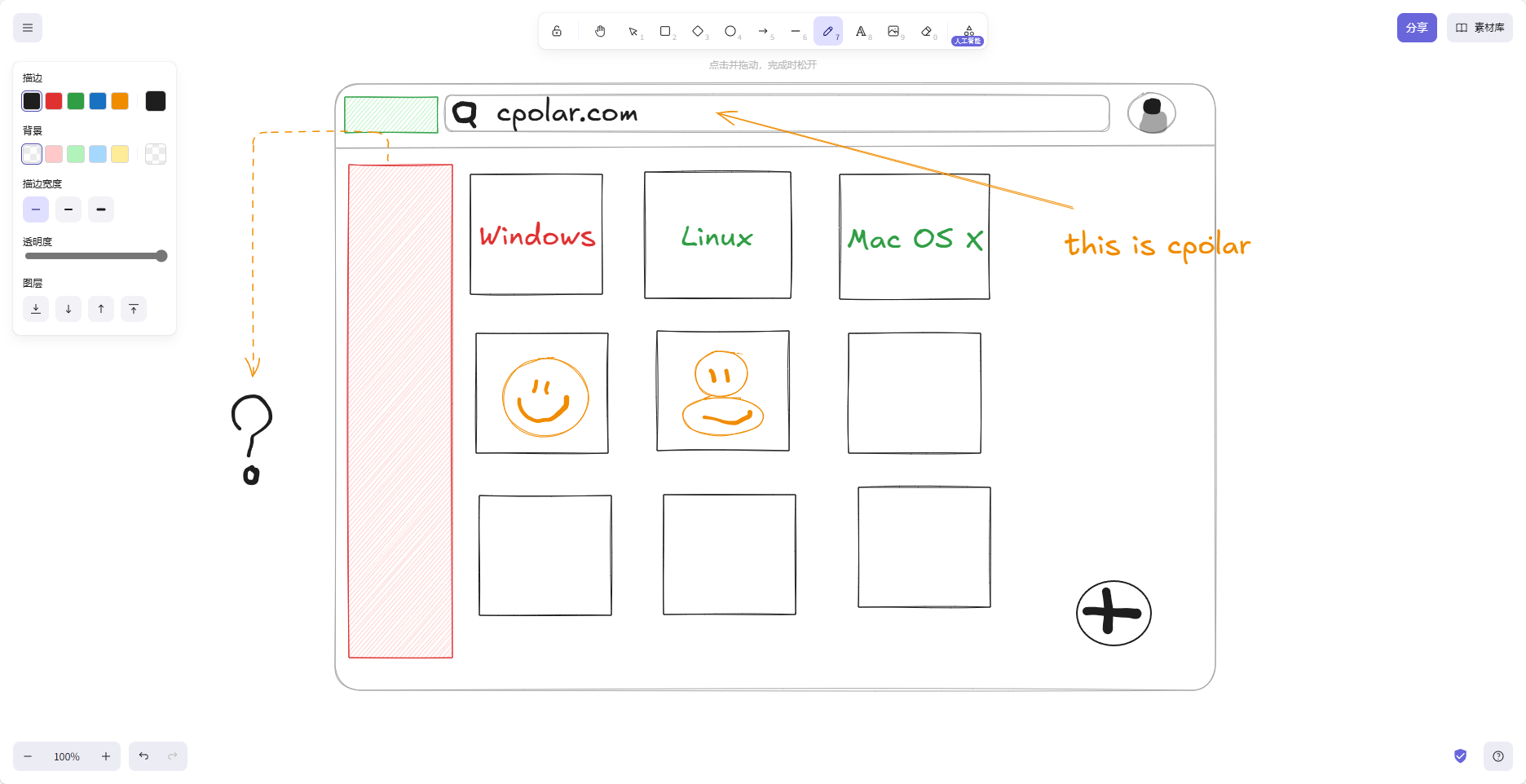
Task: Open the hamburger main menu
Action: click(28, 28)
